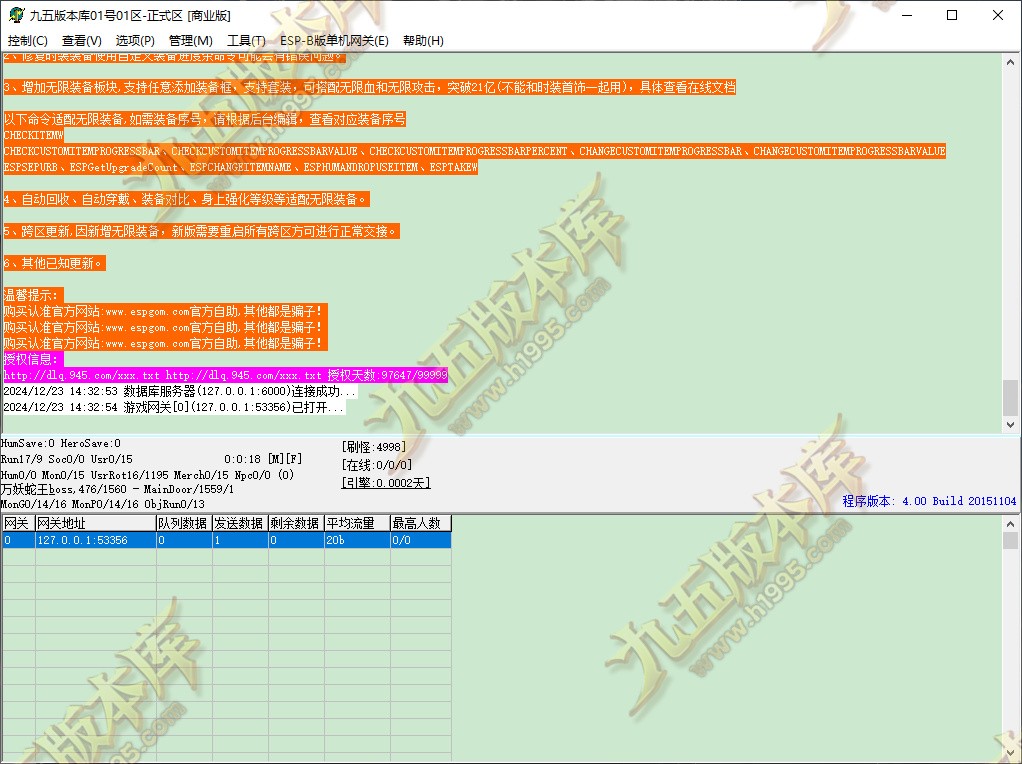Click the 3、增加无限装备板块 log line
Viewport: 1022px width, 764px height.
point(369,87)
